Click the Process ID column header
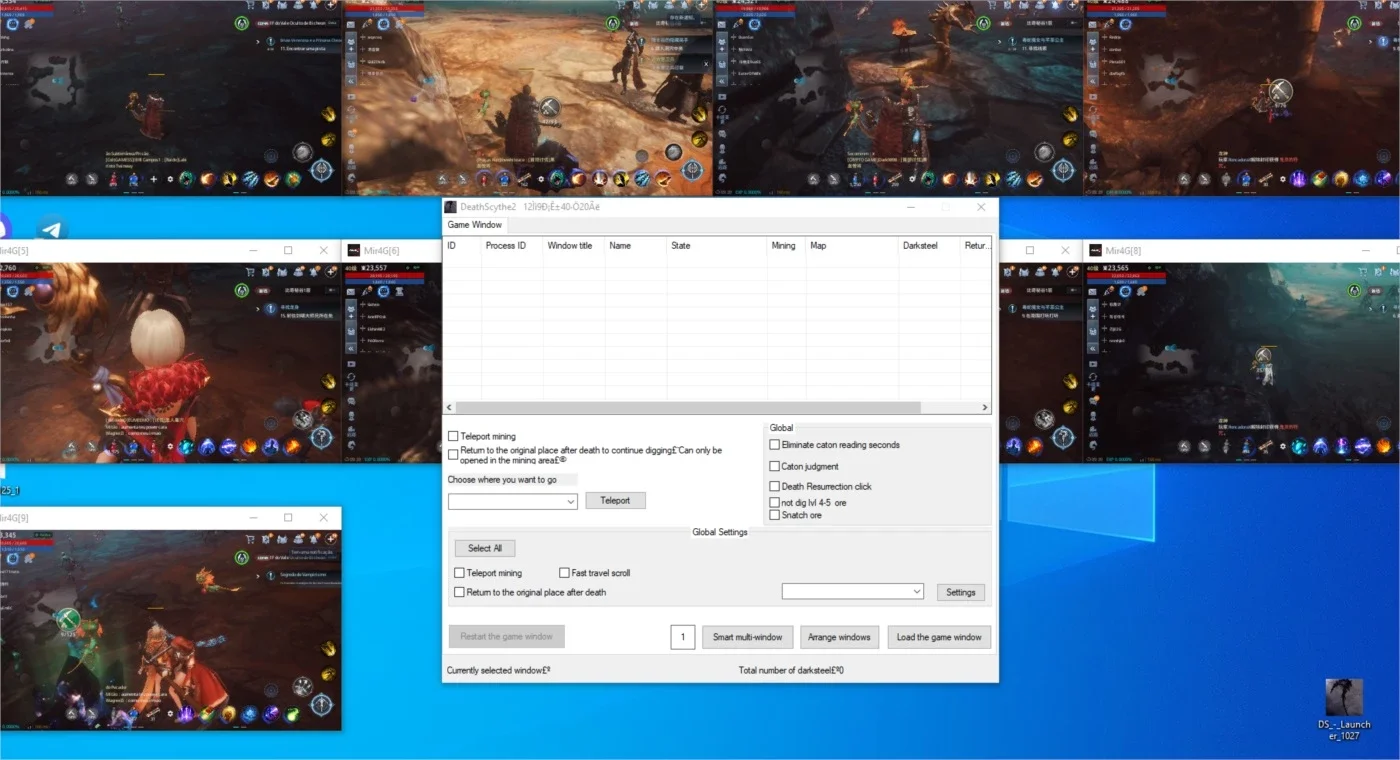Viewport: 1400px width, 760px height. 511,245
